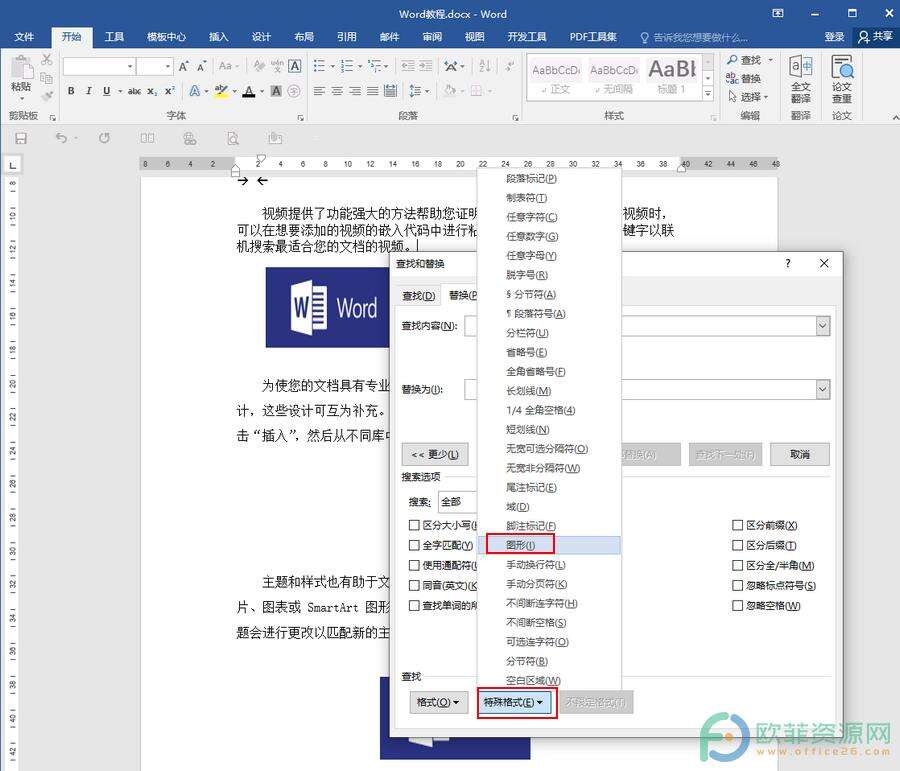
Task: Open the File ribbon tab
Action: point(24,37)
